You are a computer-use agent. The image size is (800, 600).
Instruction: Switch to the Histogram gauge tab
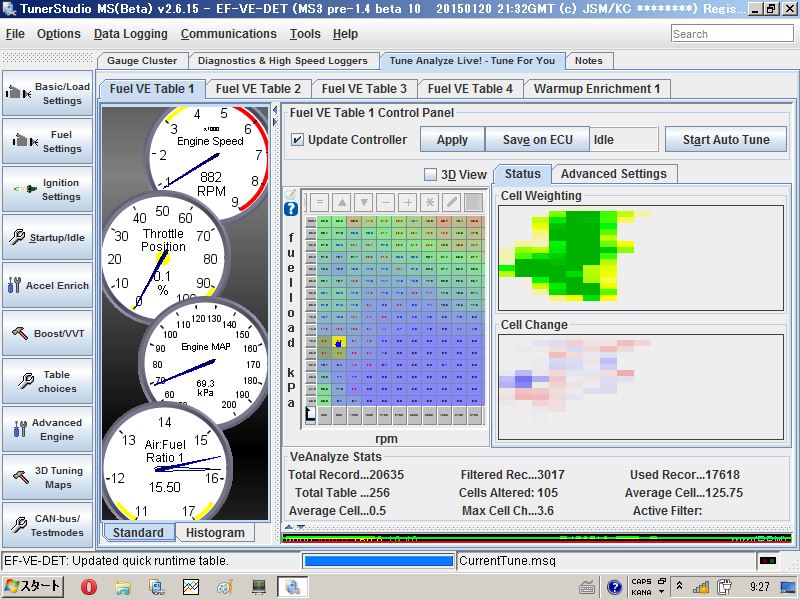[215, 533]
